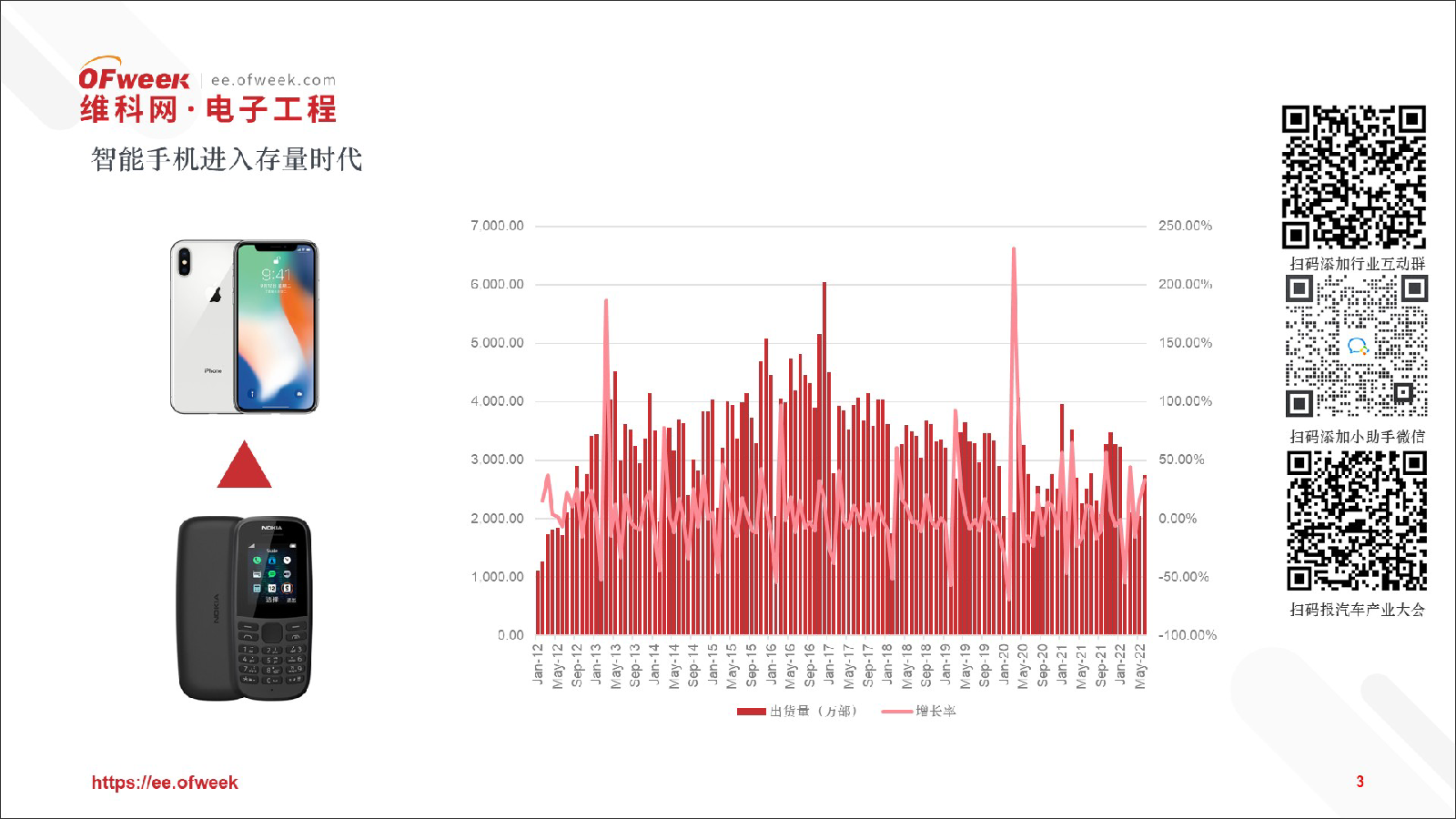The image size is (1456, 819).
Task: Click the 1,000.00 axis label
Action: [497, 577]
